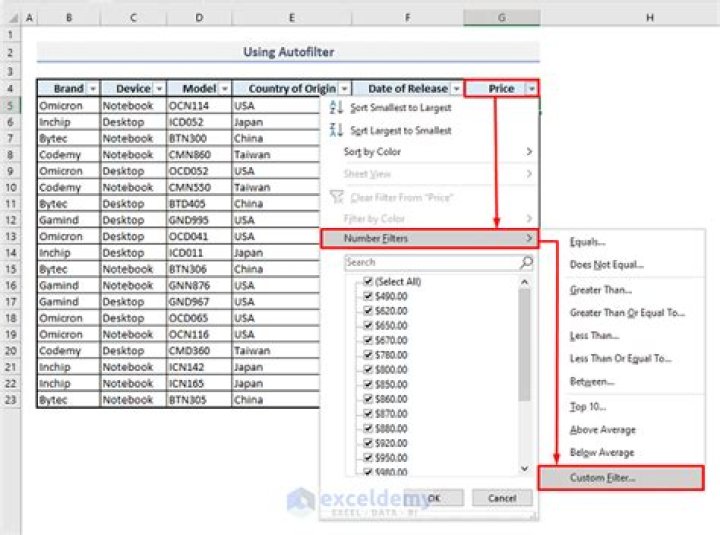This screenshot has height=535, width=720.
Task: Click the select-all corner of the sheet
Action: [x=14, y=18]
